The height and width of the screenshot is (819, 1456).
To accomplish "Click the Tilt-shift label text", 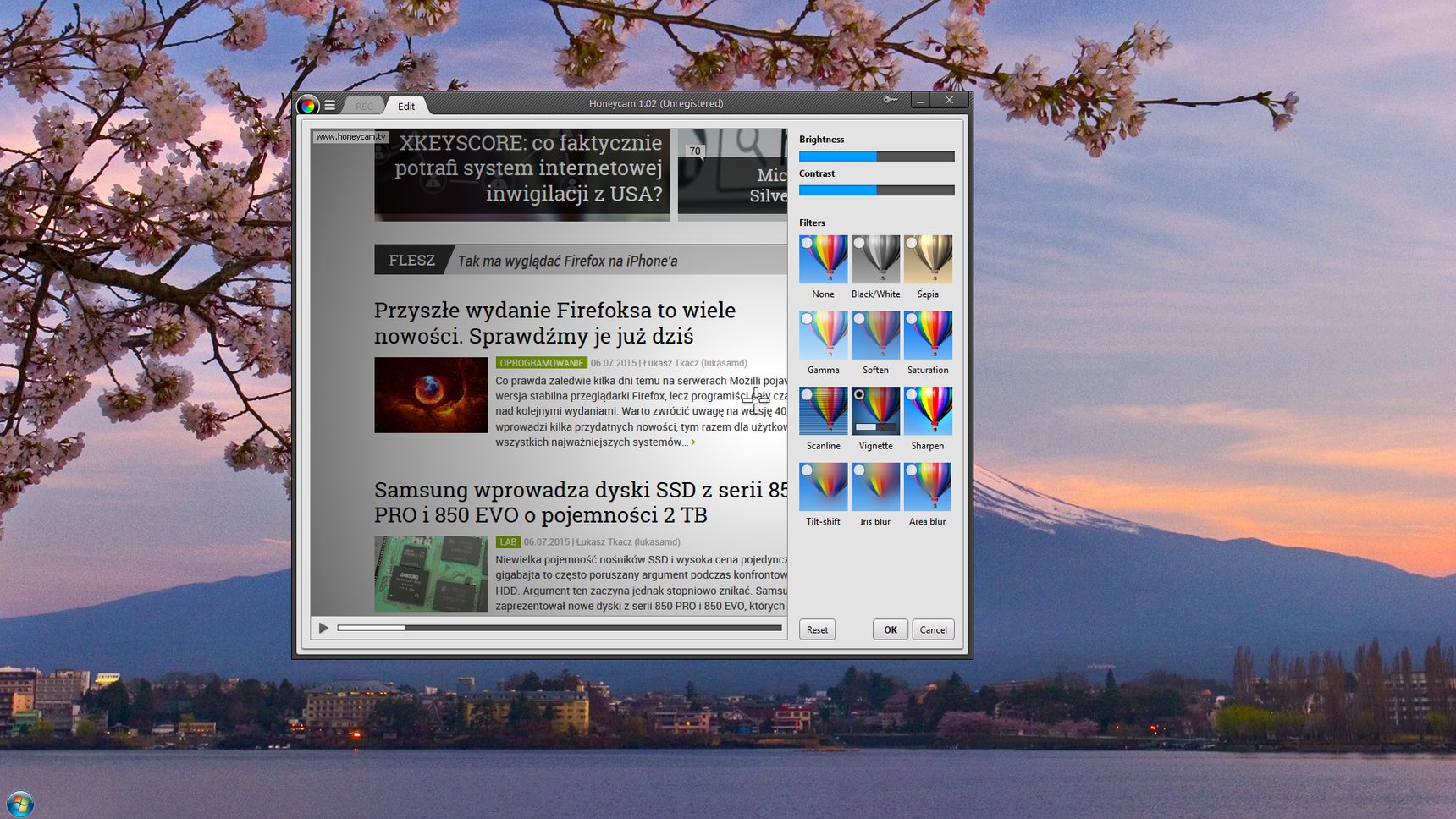I will [823, 522].
